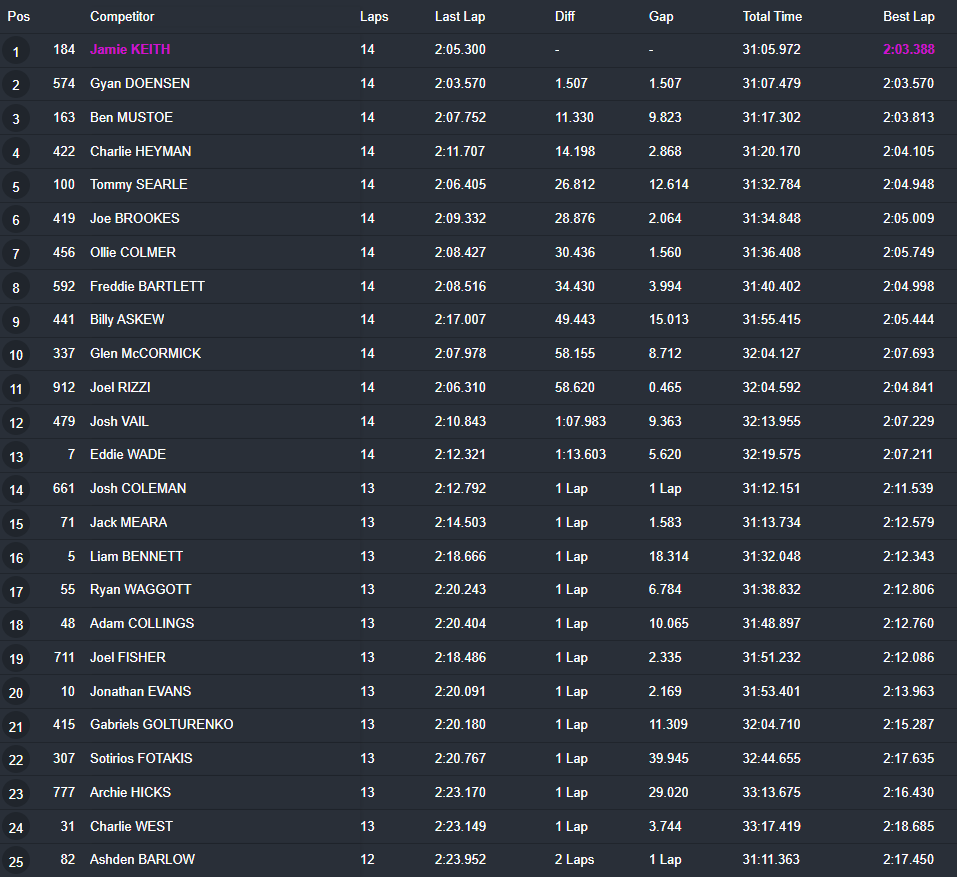Click the position 5 circle badge
Screen dimensions: 957x877
click(16, 187)
